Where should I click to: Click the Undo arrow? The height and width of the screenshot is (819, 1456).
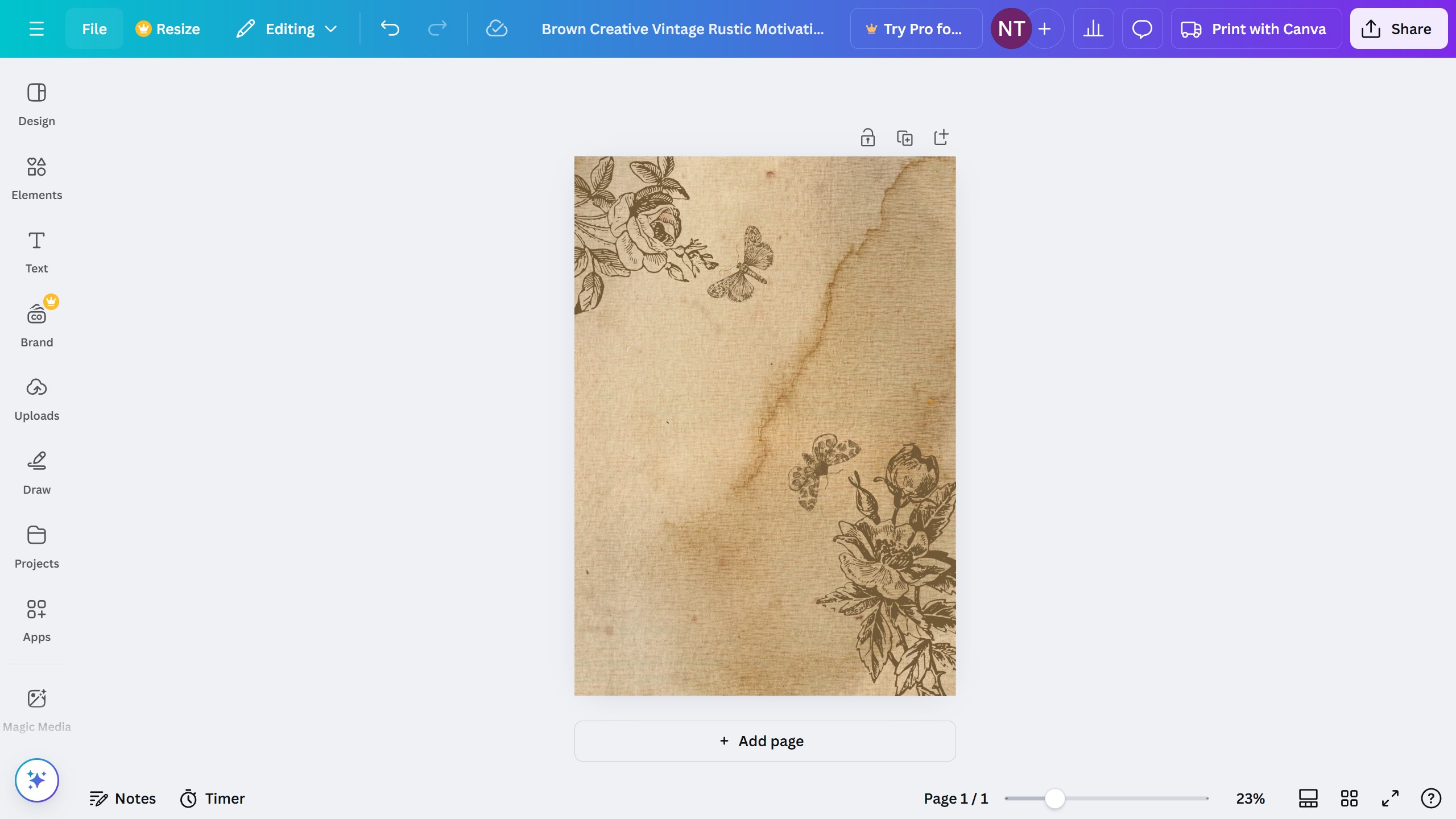click(x=390, y=28)
